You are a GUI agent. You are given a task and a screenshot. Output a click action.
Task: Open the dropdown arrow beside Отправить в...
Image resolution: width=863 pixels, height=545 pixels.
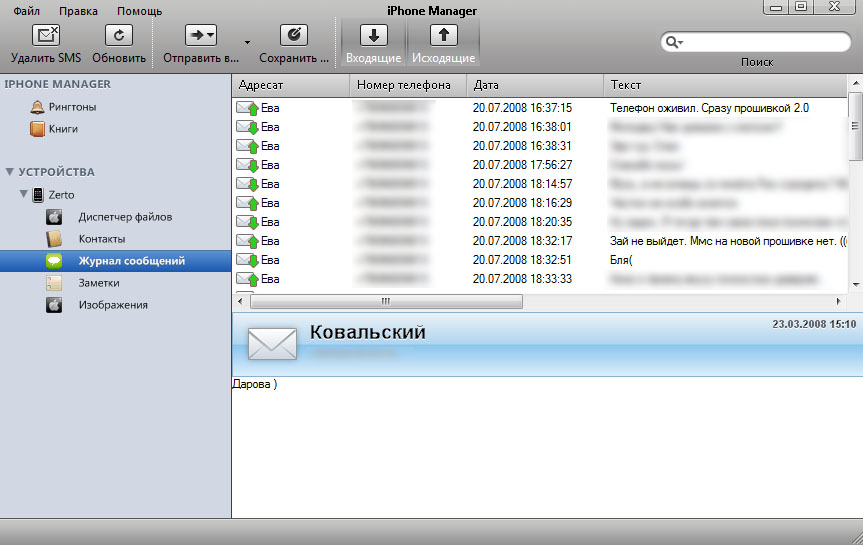247,42
